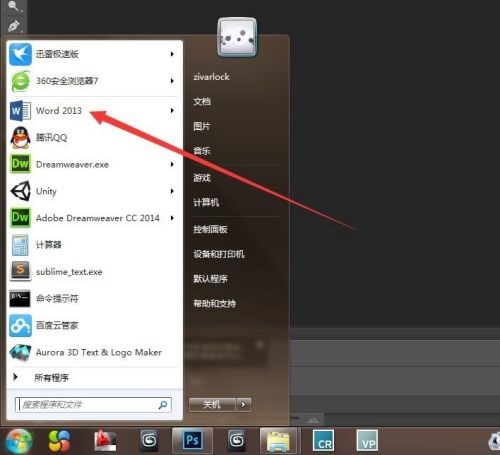Switch to Photoshop in the taskbar
Screen dimensions: 500x455
[193, 440]
